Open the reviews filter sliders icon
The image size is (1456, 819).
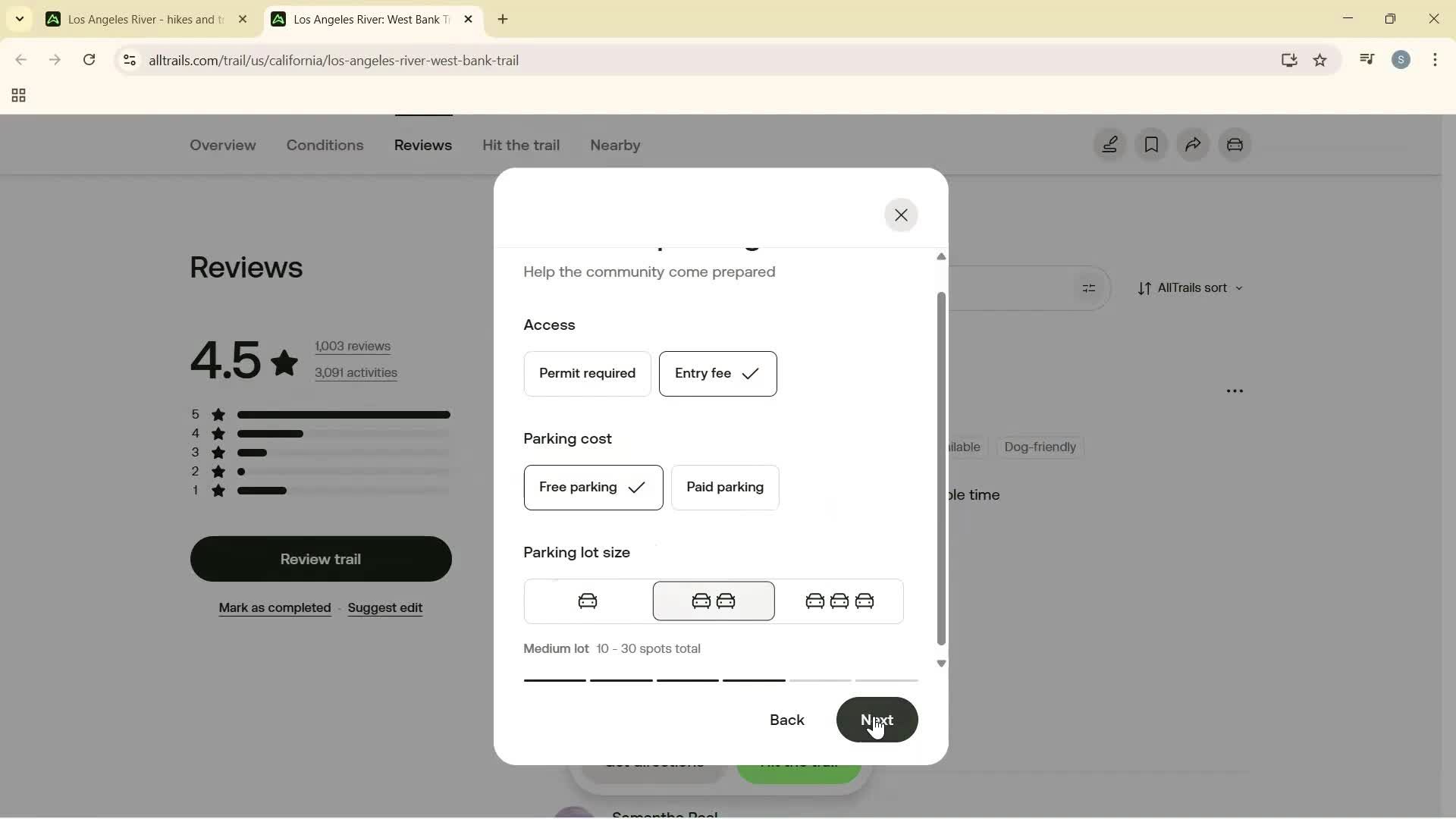(1090, 288)
